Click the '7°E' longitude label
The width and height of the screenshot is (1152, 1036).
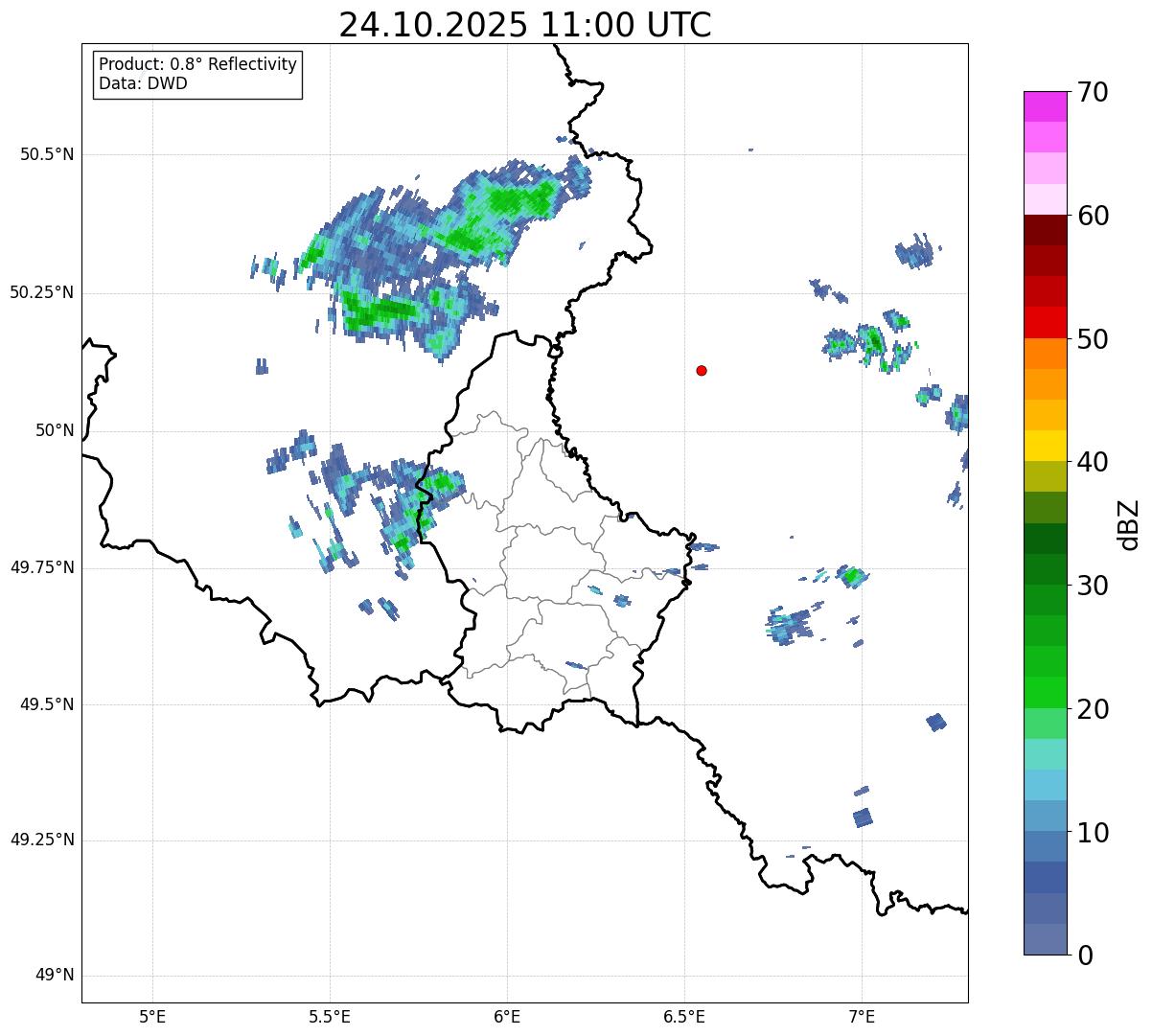[x=862, y=1017]
